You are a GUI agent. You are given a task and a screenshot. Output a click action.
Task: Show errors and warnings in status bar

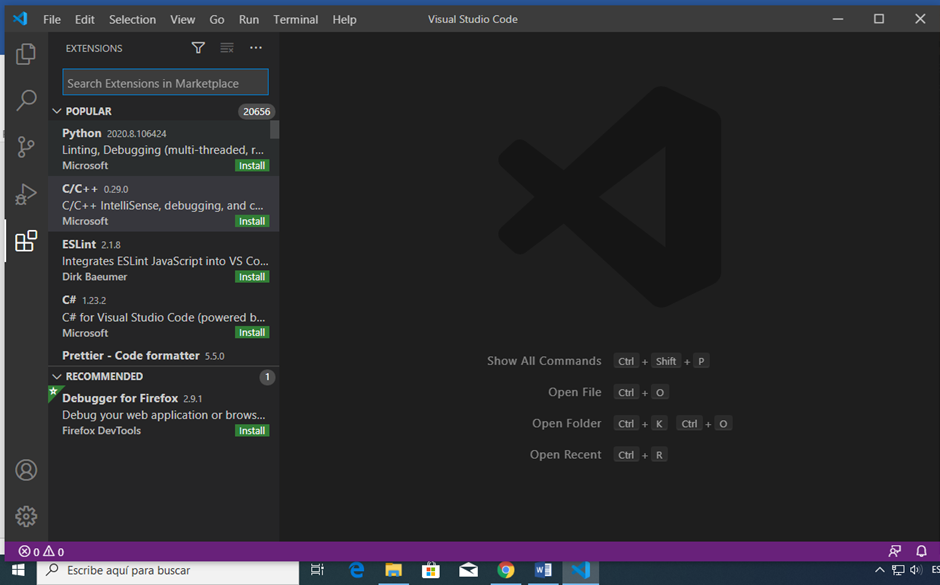pyautogui.click(x=41, y=551)
